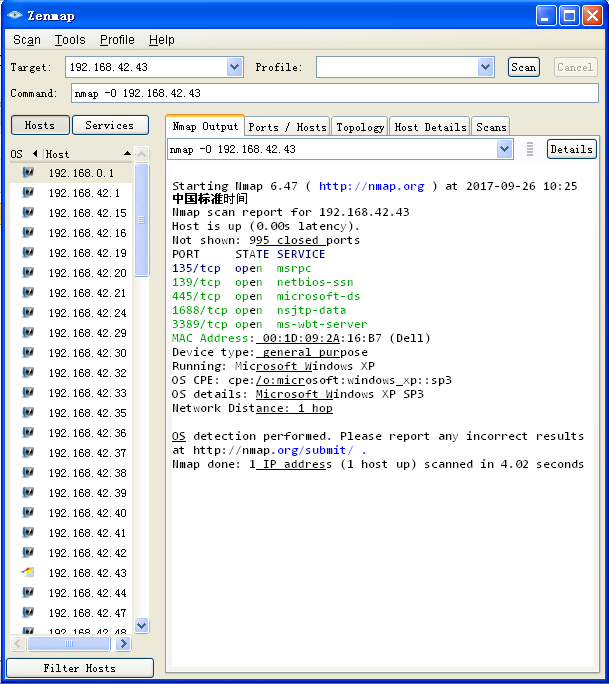
Task: Click the OS icon beside 192.168.42.21
Action: click(28, 292)
